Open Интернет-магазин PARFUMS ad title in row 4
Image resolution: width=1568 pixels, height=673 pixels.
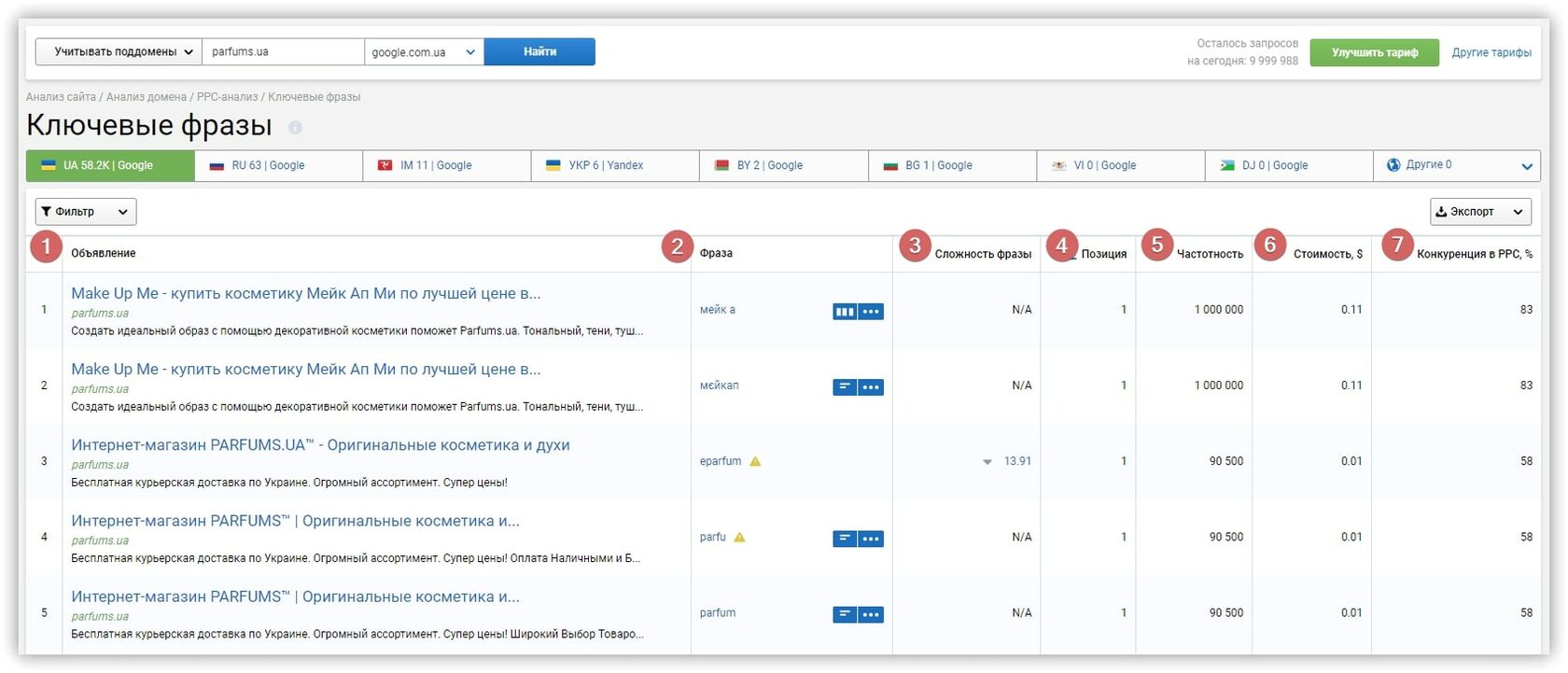click(295, 521)
